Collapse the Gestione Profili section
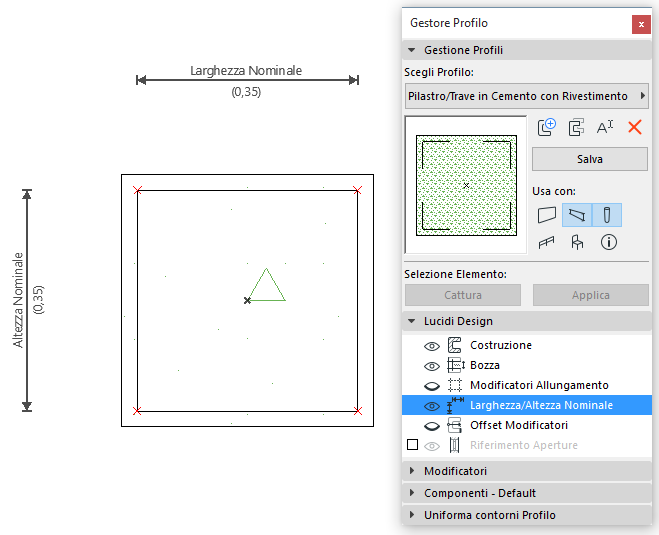659x535 pixels. [412, 50]
